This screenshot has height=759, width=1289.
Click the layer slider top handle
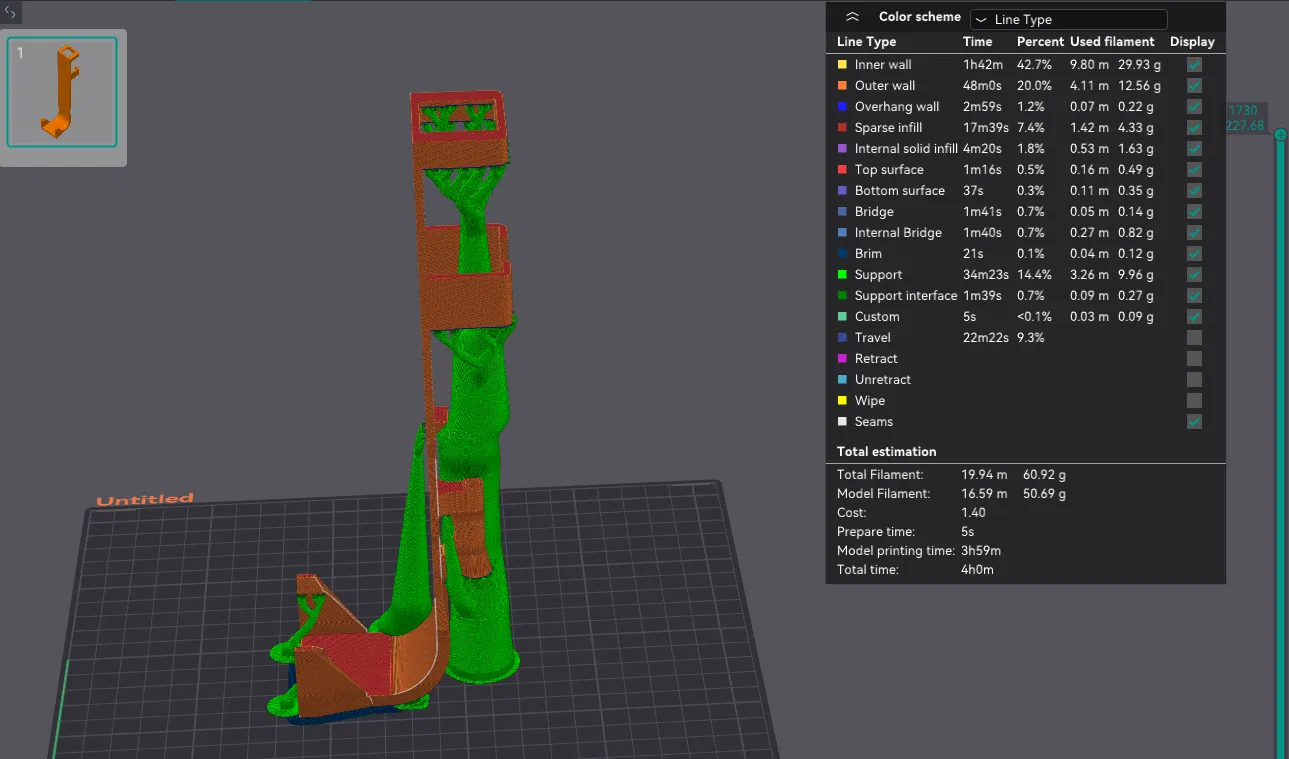point(1280,135)
